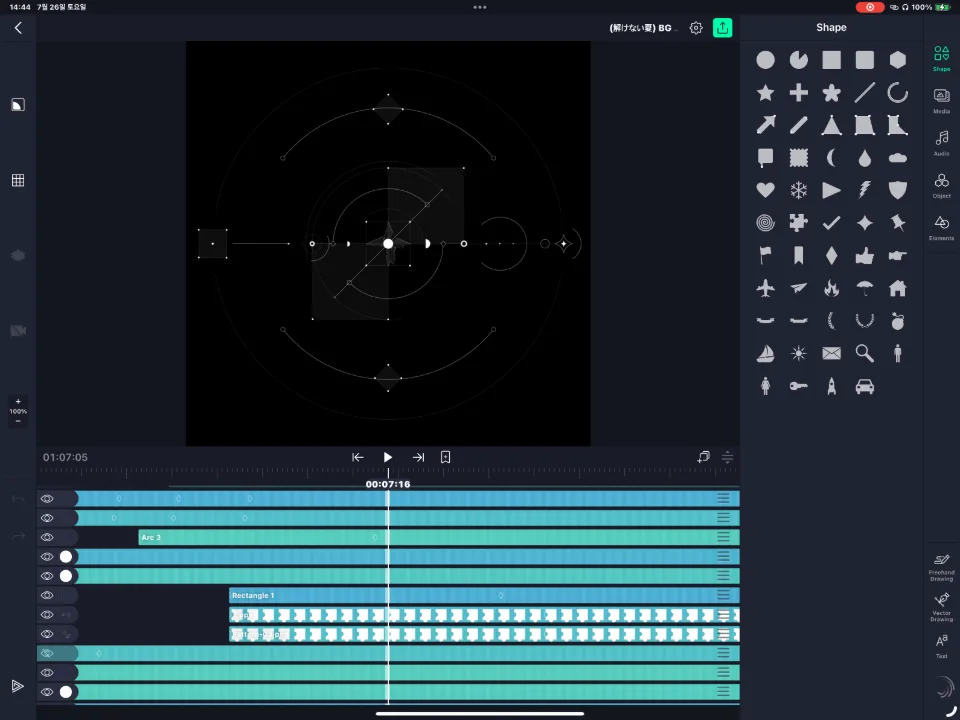
Task: Insert the envelope shape
Action: [831, 353]
